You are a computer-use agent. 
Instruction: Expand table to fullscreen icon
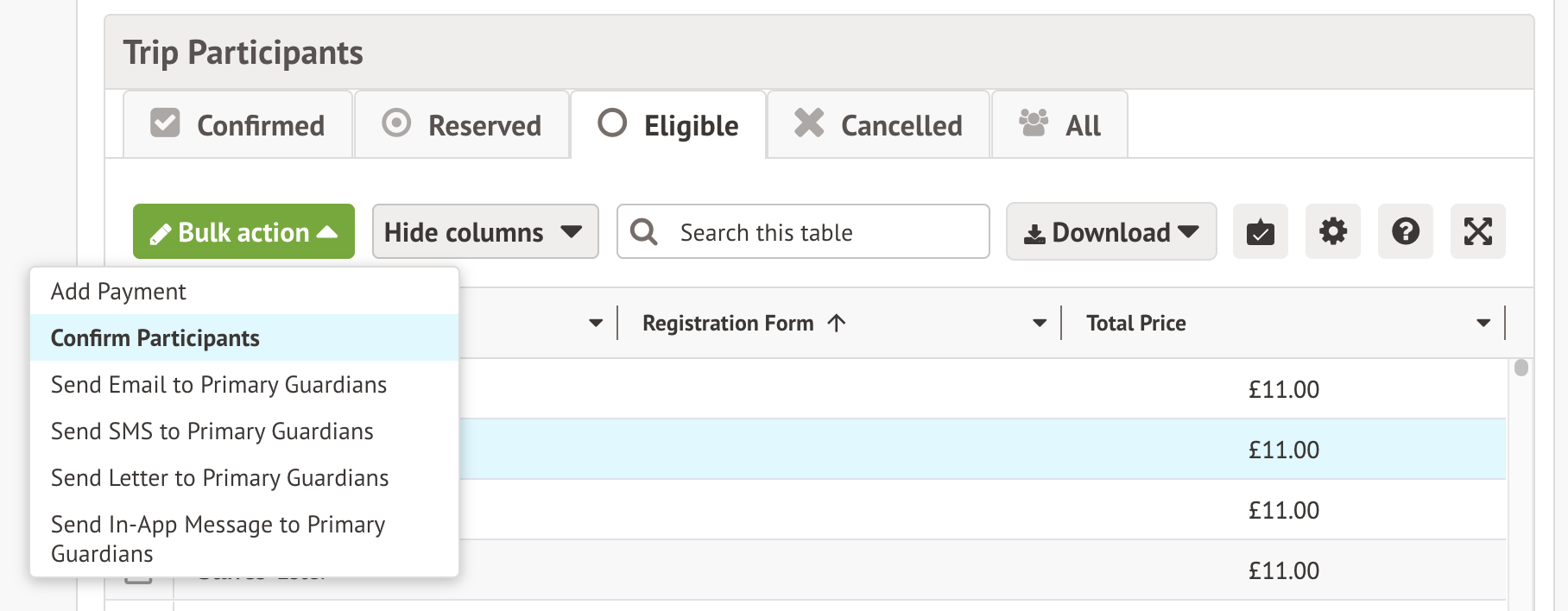[1477, 231]
